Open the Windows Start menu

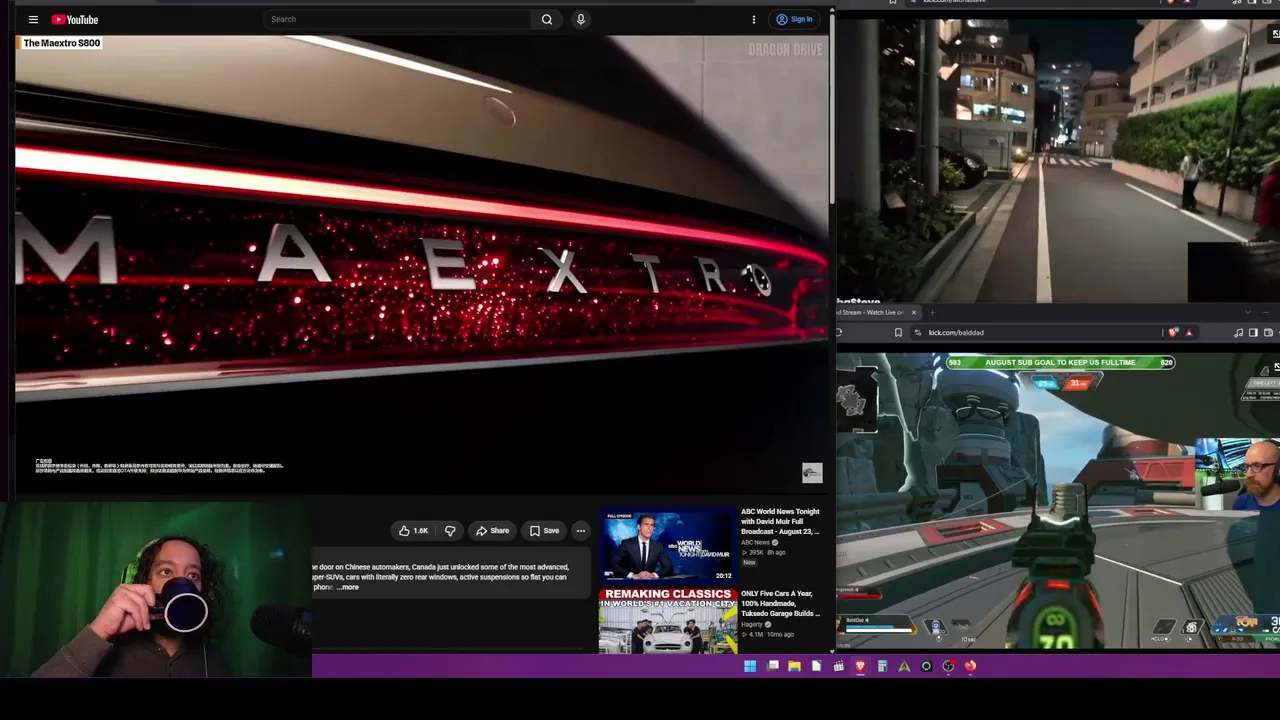point(750,666)
